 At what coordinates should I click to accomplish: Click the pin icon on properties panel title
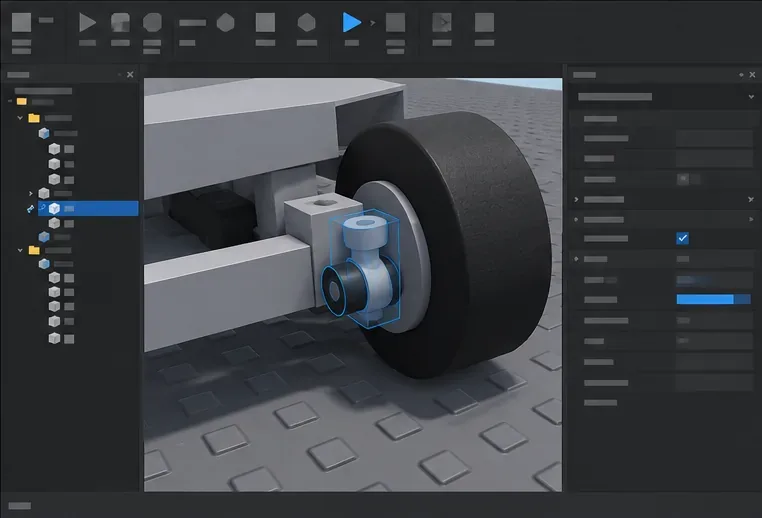[x=741, y=74]
